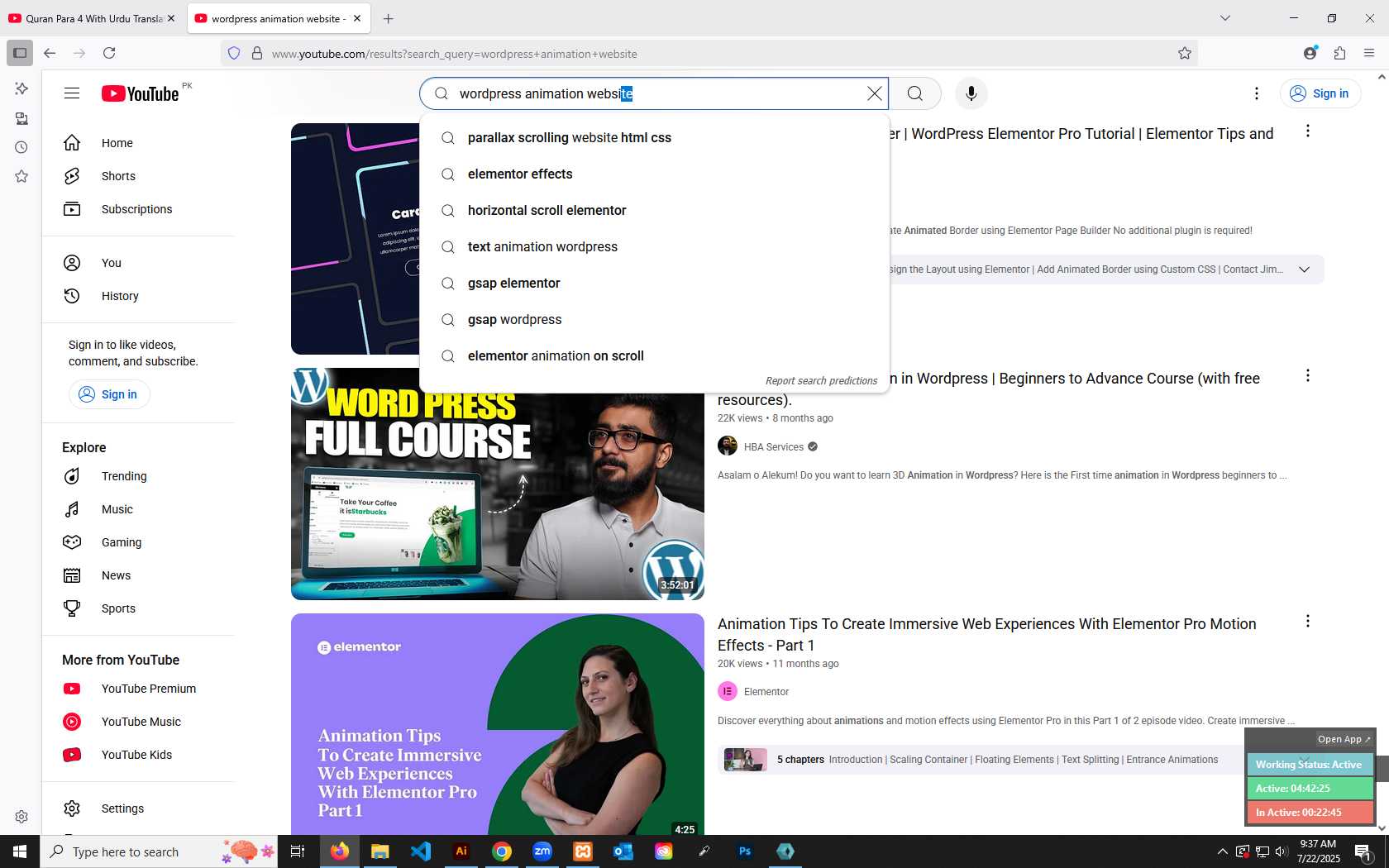Open Visual Studio Code from taskbar

coord(421,851)
